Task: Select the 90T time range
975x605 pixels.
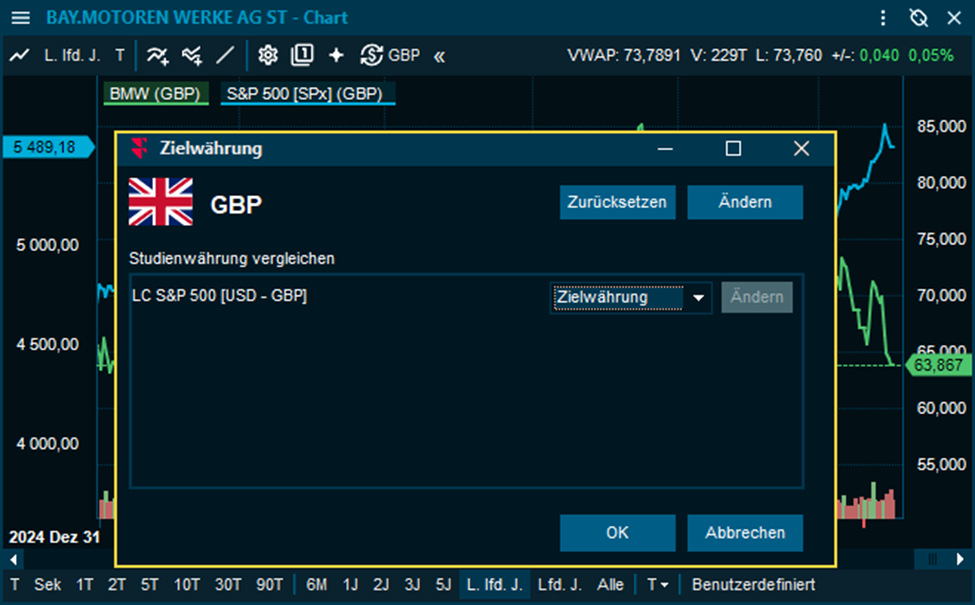Action: coord(269,584)
